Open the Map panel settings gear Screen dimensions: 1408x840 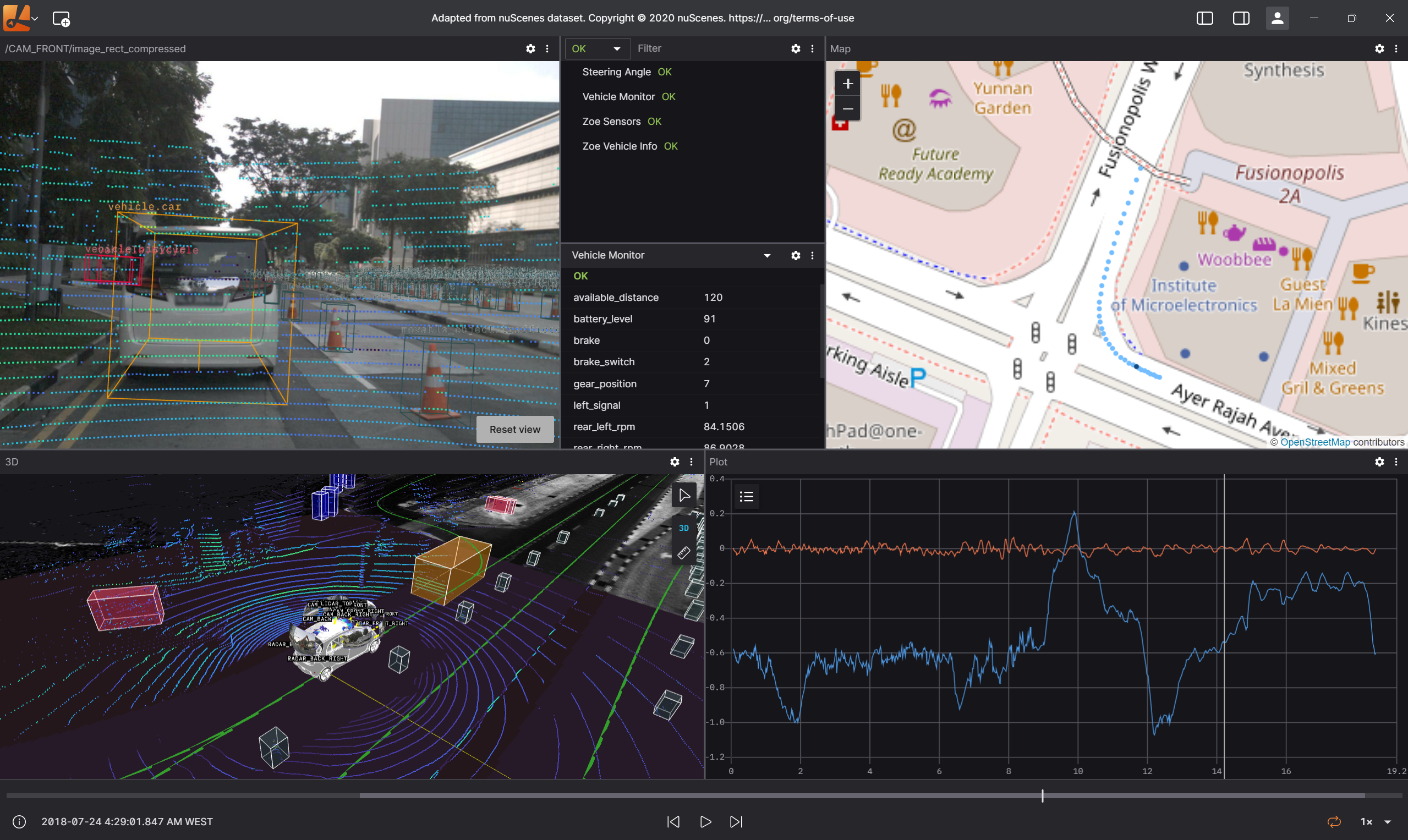click(1379, 48)
